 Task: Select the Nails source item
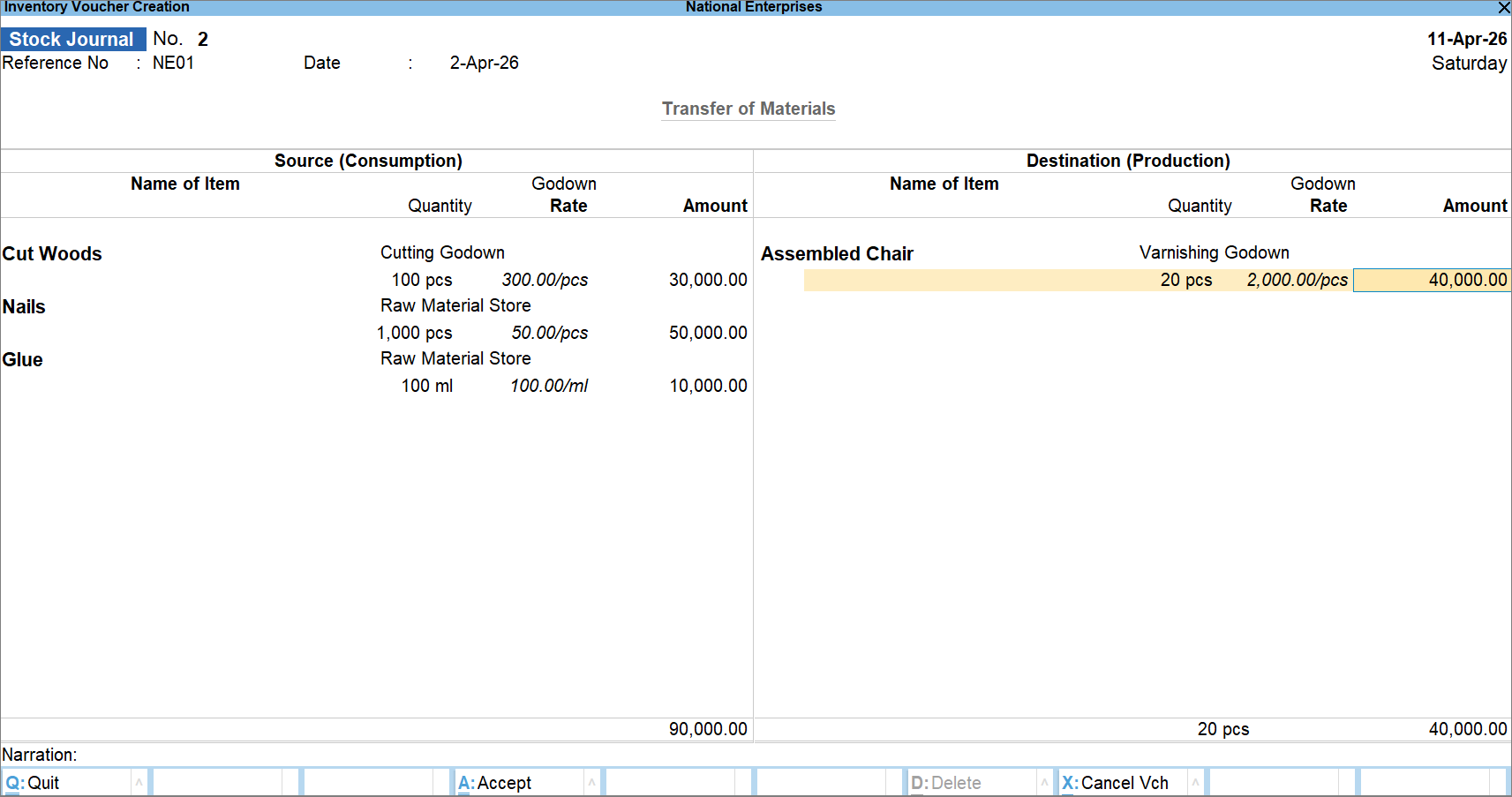pyautogui.click(x=24, y=306)
